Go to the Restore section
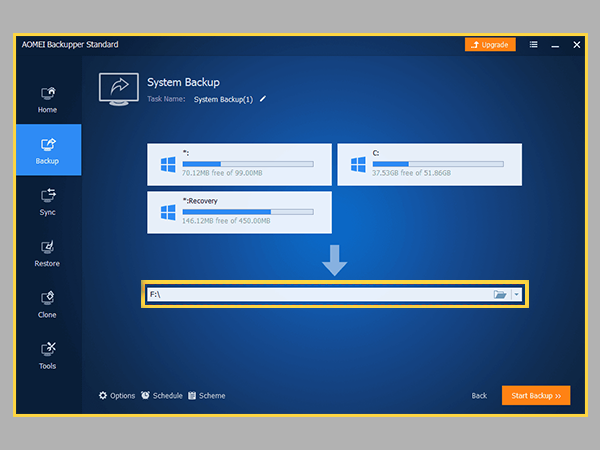Image resolution: width=600 pixels, height=450 pixels. pos(47,253)
